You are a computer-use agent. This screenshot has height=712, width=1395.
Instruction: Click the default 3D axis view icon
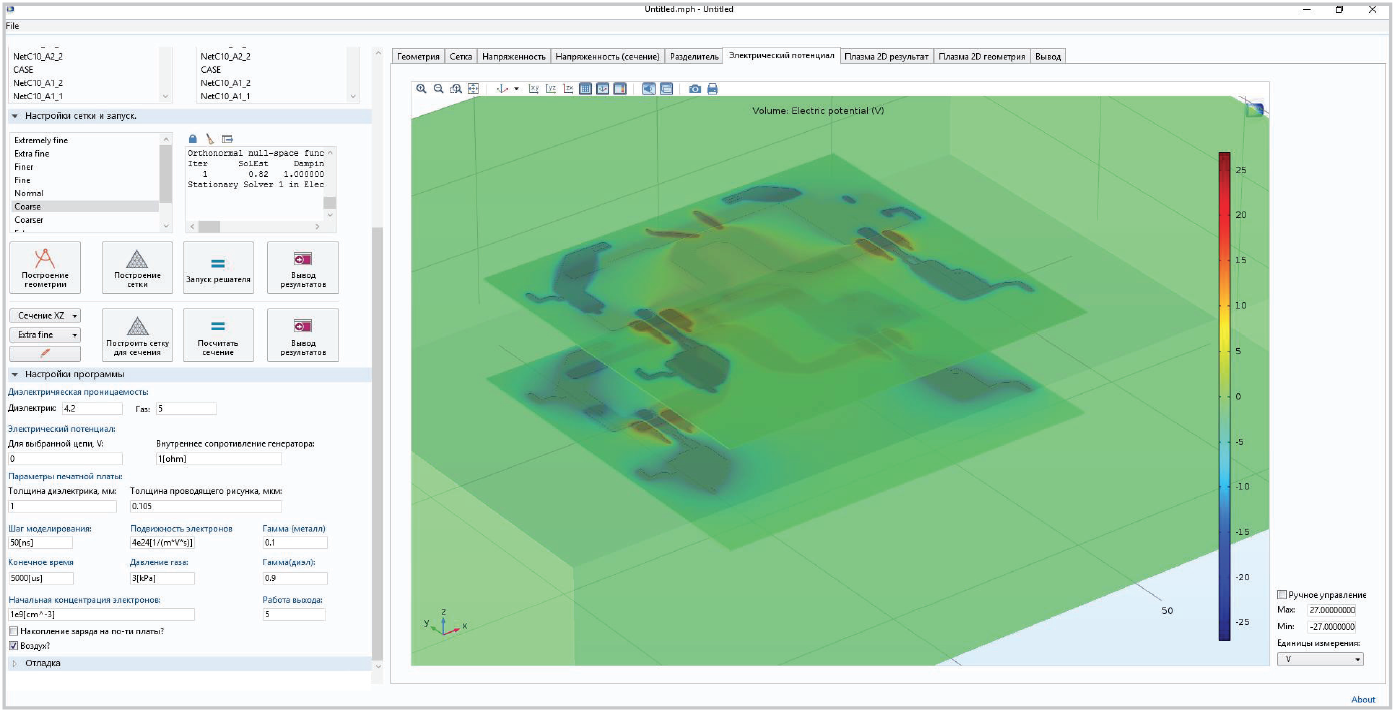(x=503, y=89)
